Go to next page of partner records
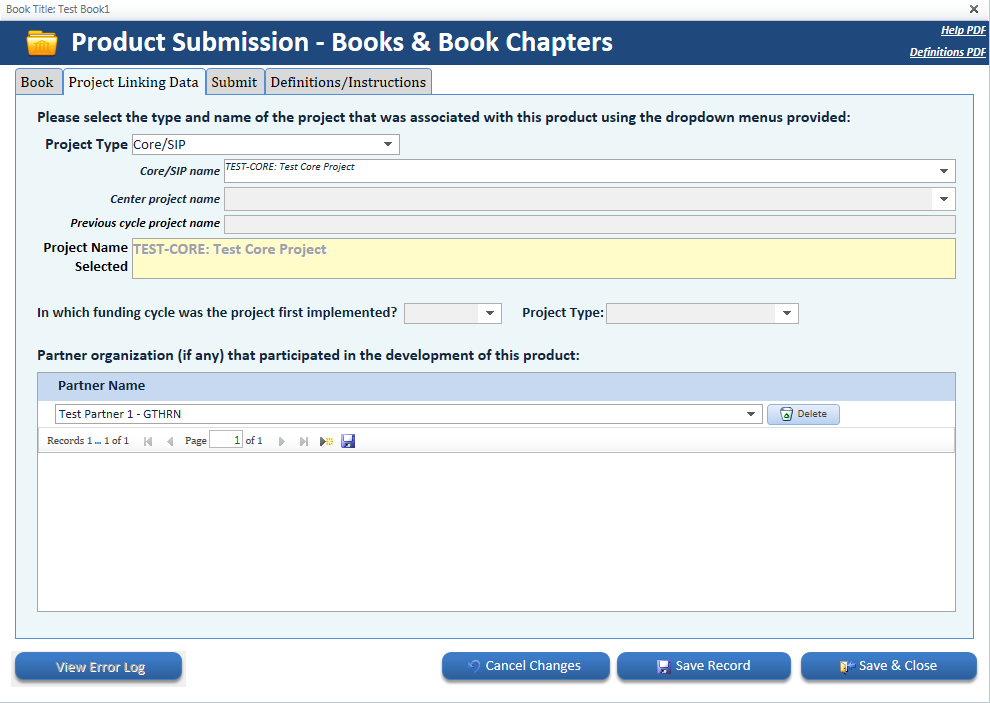 click(x=282, y=441)
